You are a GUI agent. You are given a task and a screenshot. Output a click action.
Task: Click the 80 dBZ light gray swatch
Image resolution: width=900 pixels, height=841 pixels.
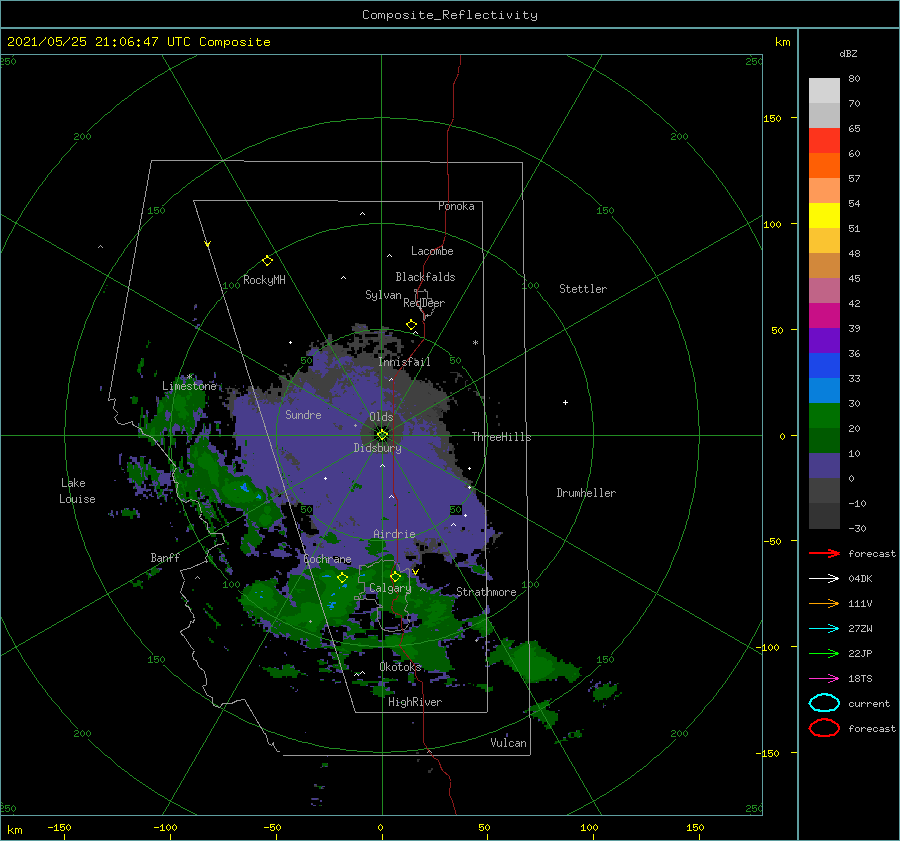[824, 90]
